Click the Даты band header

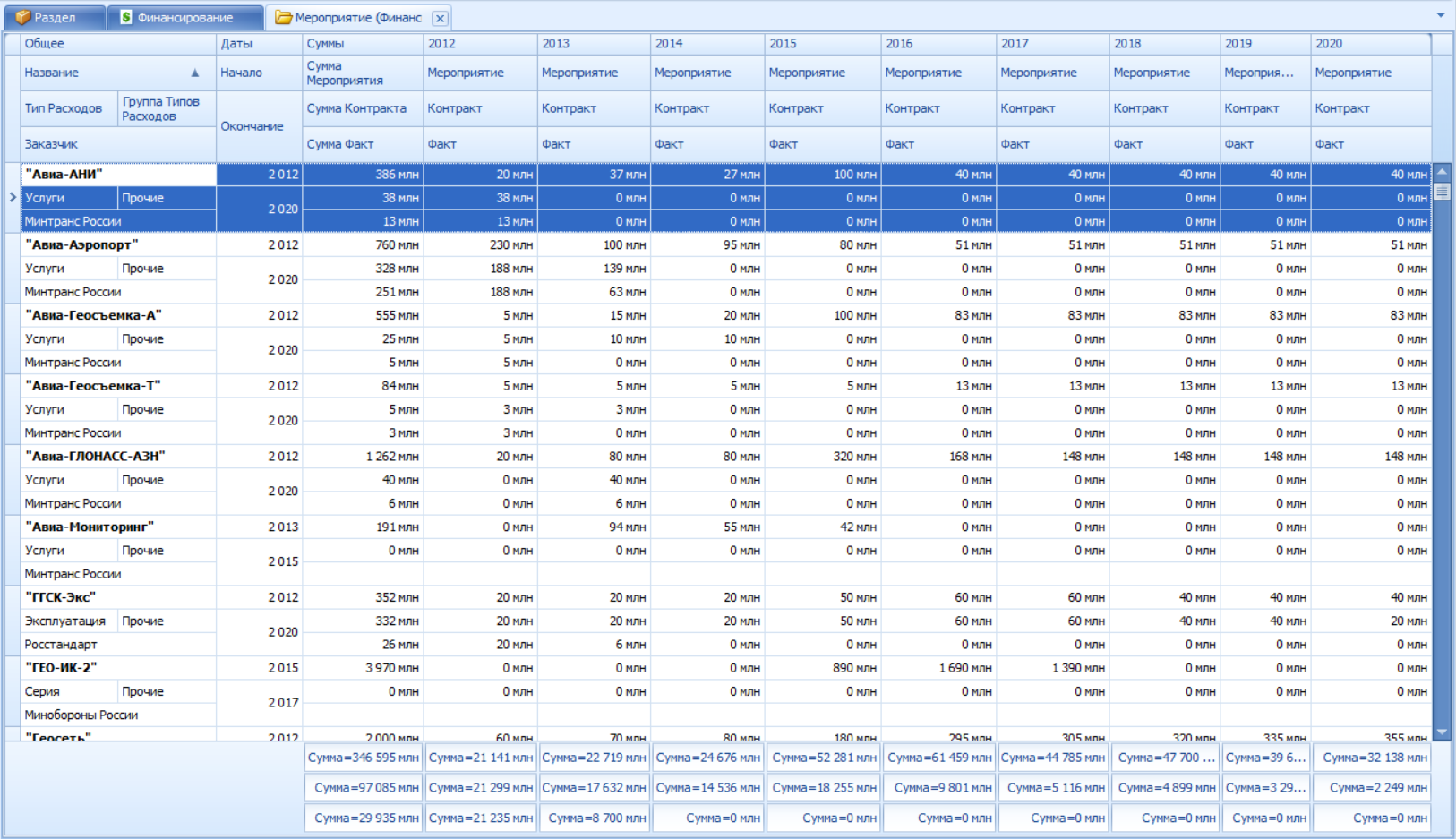[259, 43]
